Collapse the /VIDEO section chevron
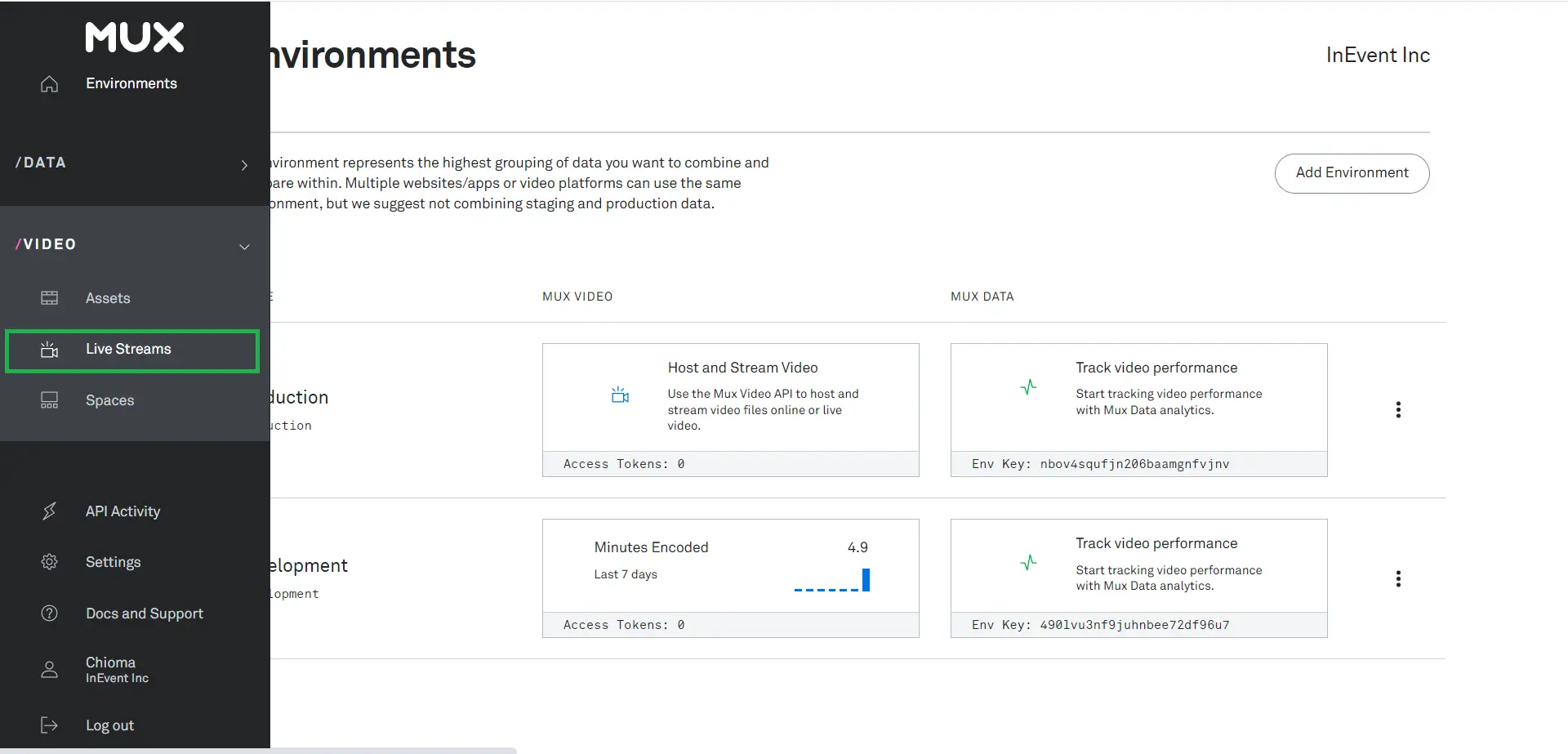This screenshot has width=1568, height=754. coord(244,247)
